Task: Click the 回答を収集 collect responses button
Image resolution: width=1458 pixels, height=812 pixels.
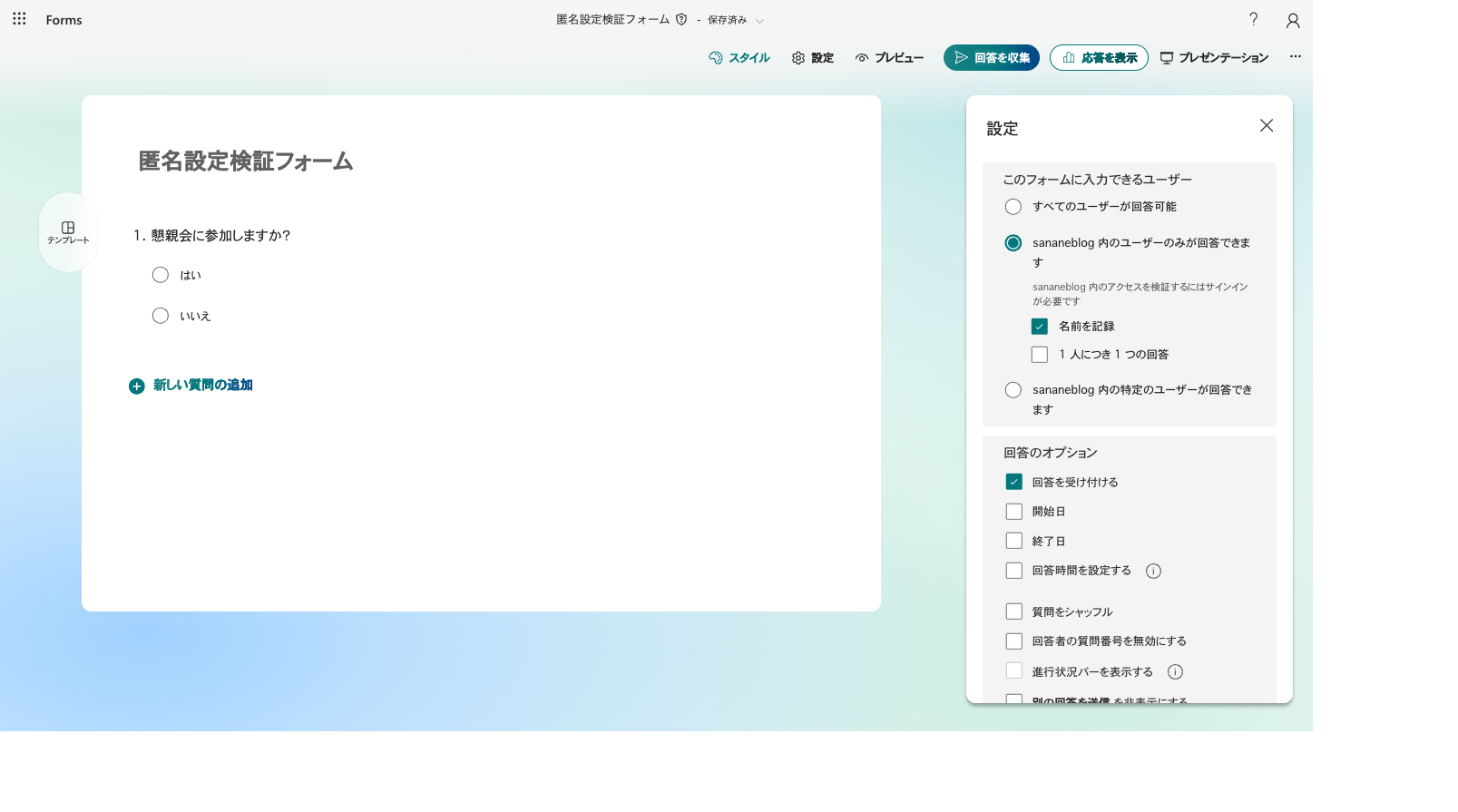Action: (x=992, y=58)
